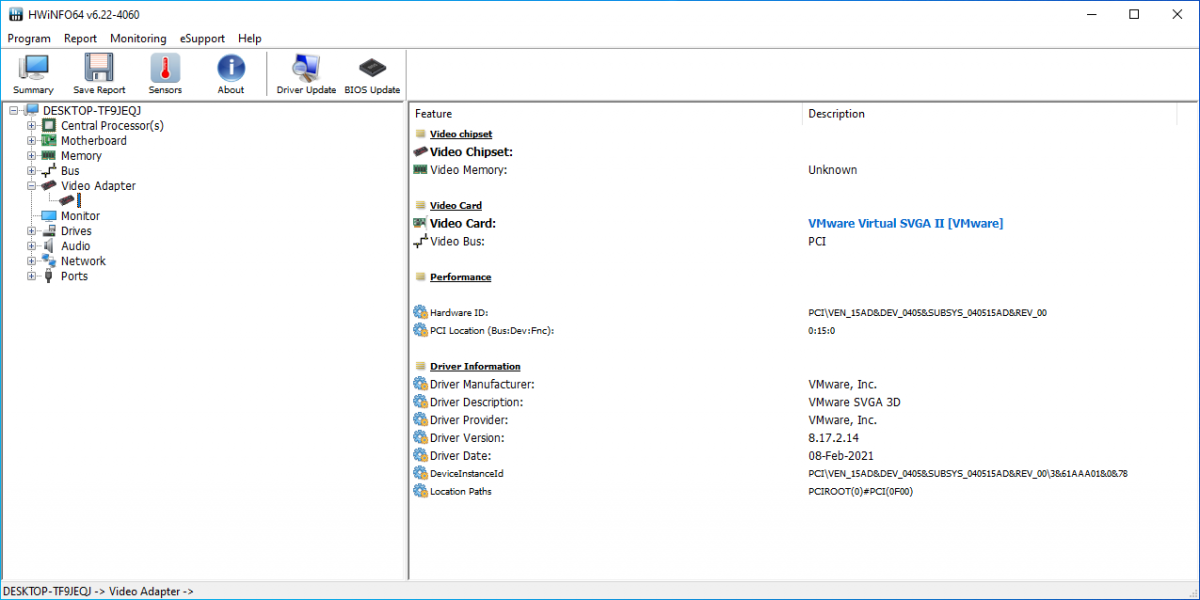Image resolution: width=1200 pixels, height=600 pixels.
Task: Launch the Driver Update tool
Action: [306, 68]
